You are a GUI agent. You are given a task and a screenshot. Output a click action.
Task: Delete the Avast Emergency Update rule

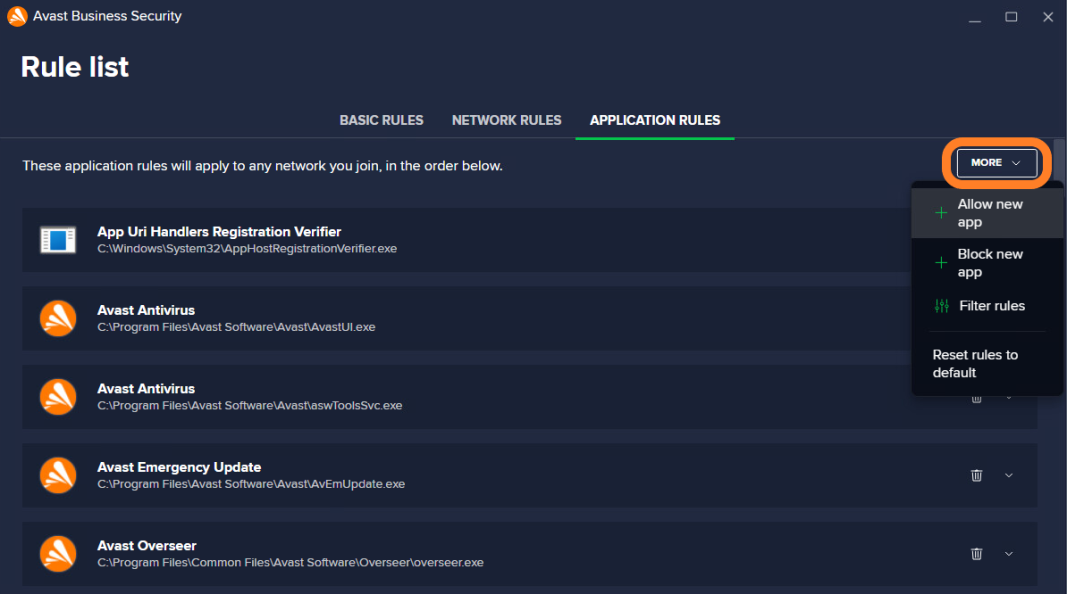976,475
